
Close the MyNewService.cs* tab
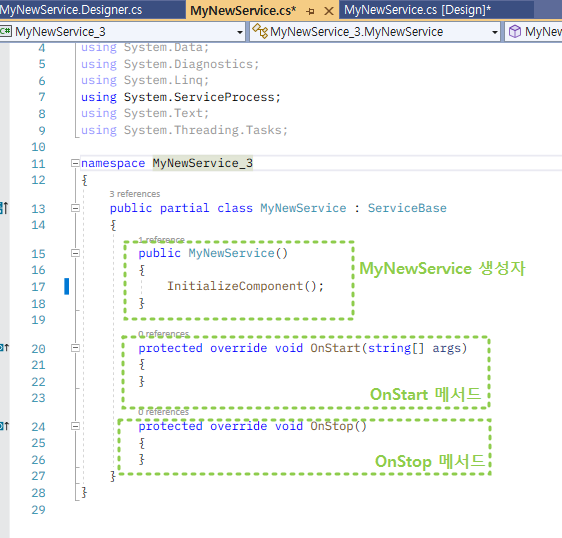pos(329,11)
